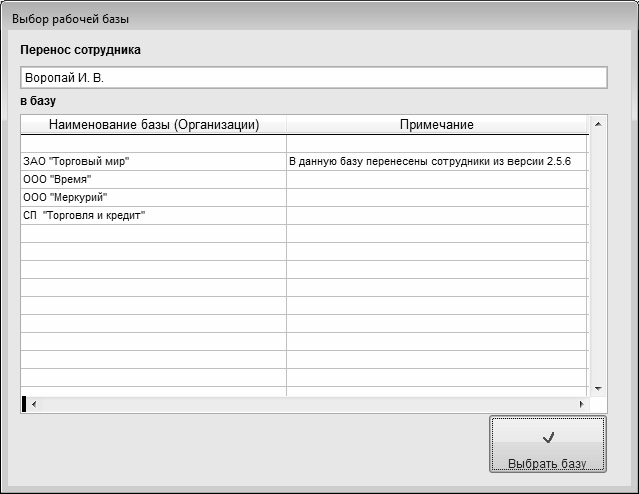Click the employee name field Воропай И. В.

(313, 77)
